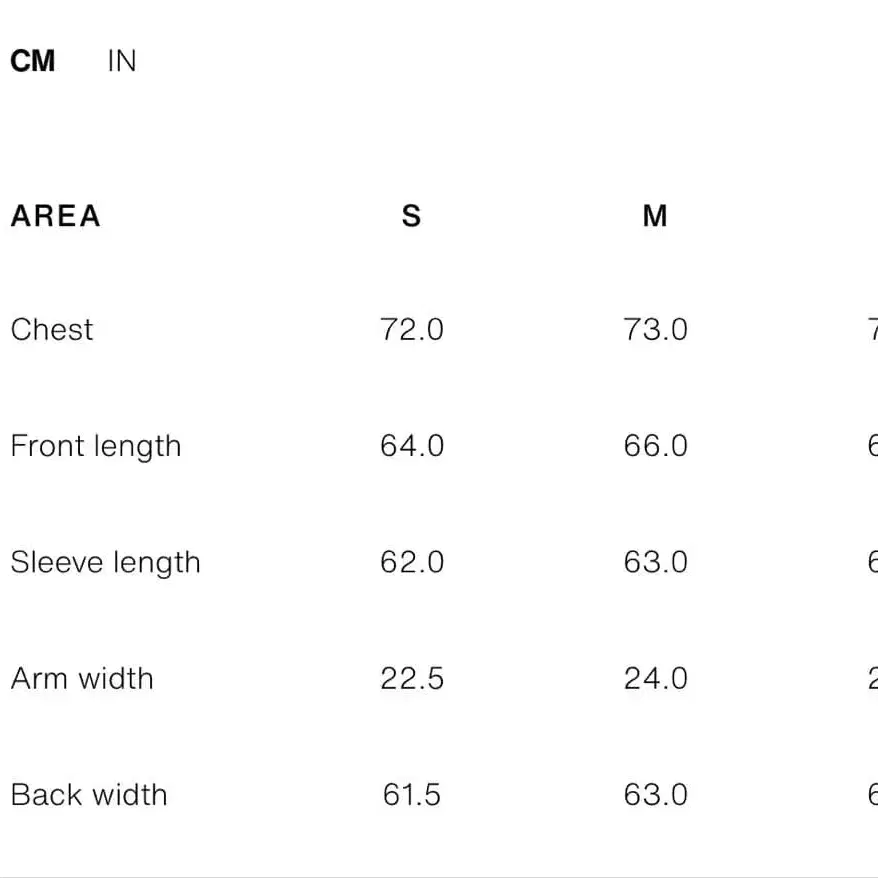
Task: Switch to the CM unit tab
Action: click(33, 61)
